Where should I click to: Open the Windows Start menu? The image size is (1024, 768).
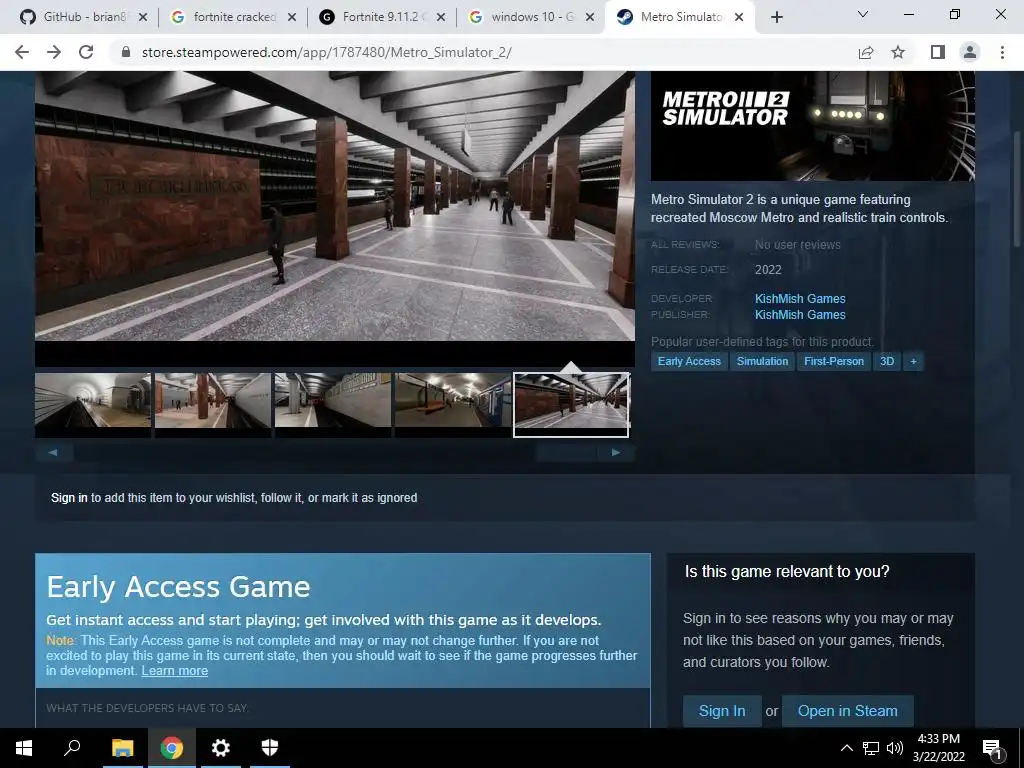pyautogui.click(x=24, y=748)
